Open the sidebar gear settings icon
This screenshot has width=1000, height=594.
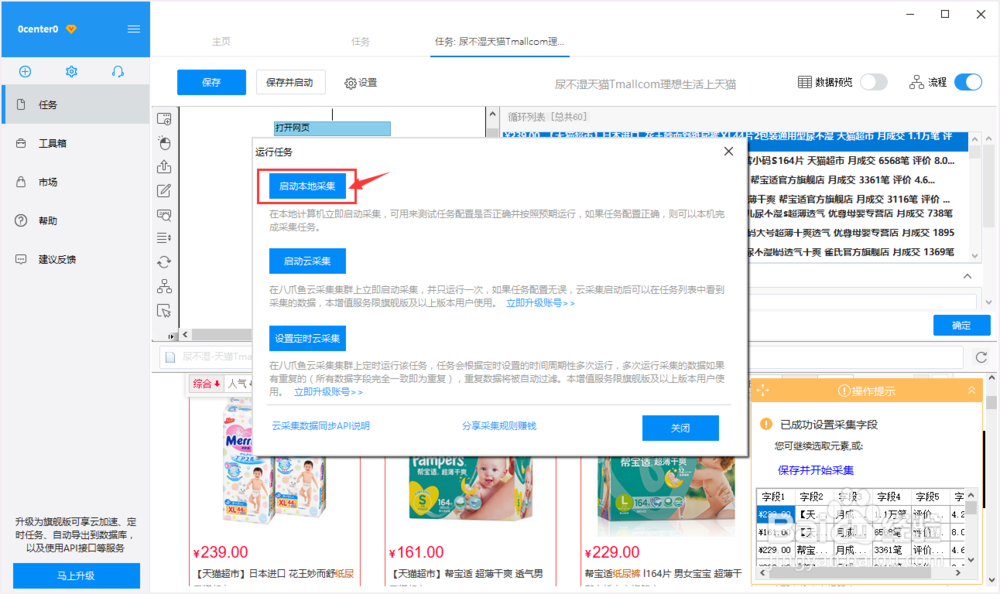[71, 71]
